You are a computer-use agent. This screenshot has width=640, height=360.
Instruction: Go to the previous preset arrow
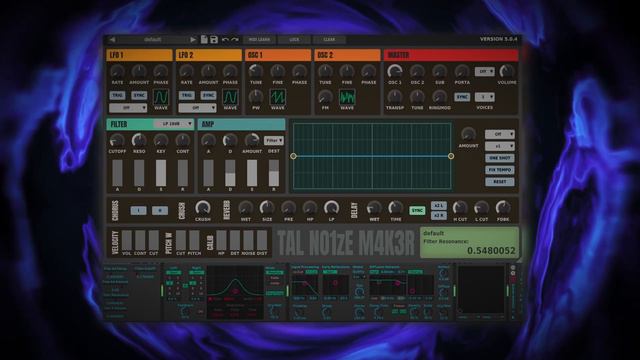[x=112, y=40]
